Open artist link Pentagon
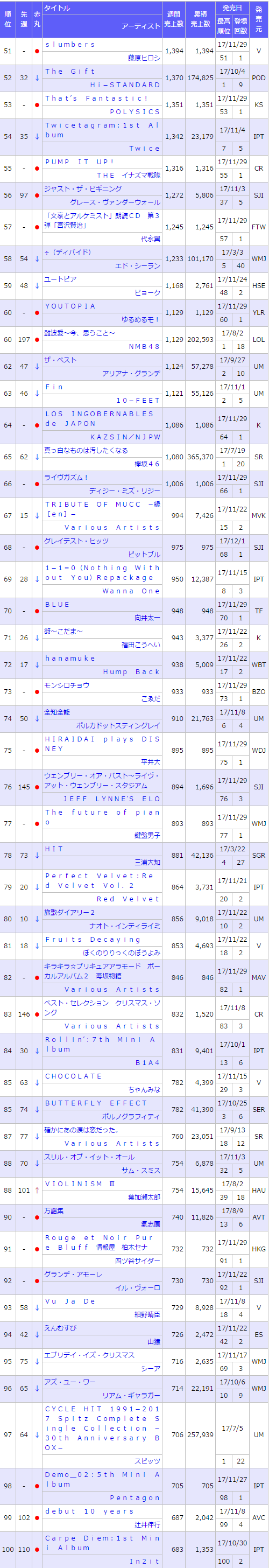The height and width of the screenshot is (1568, 269). coord(134,1498)
